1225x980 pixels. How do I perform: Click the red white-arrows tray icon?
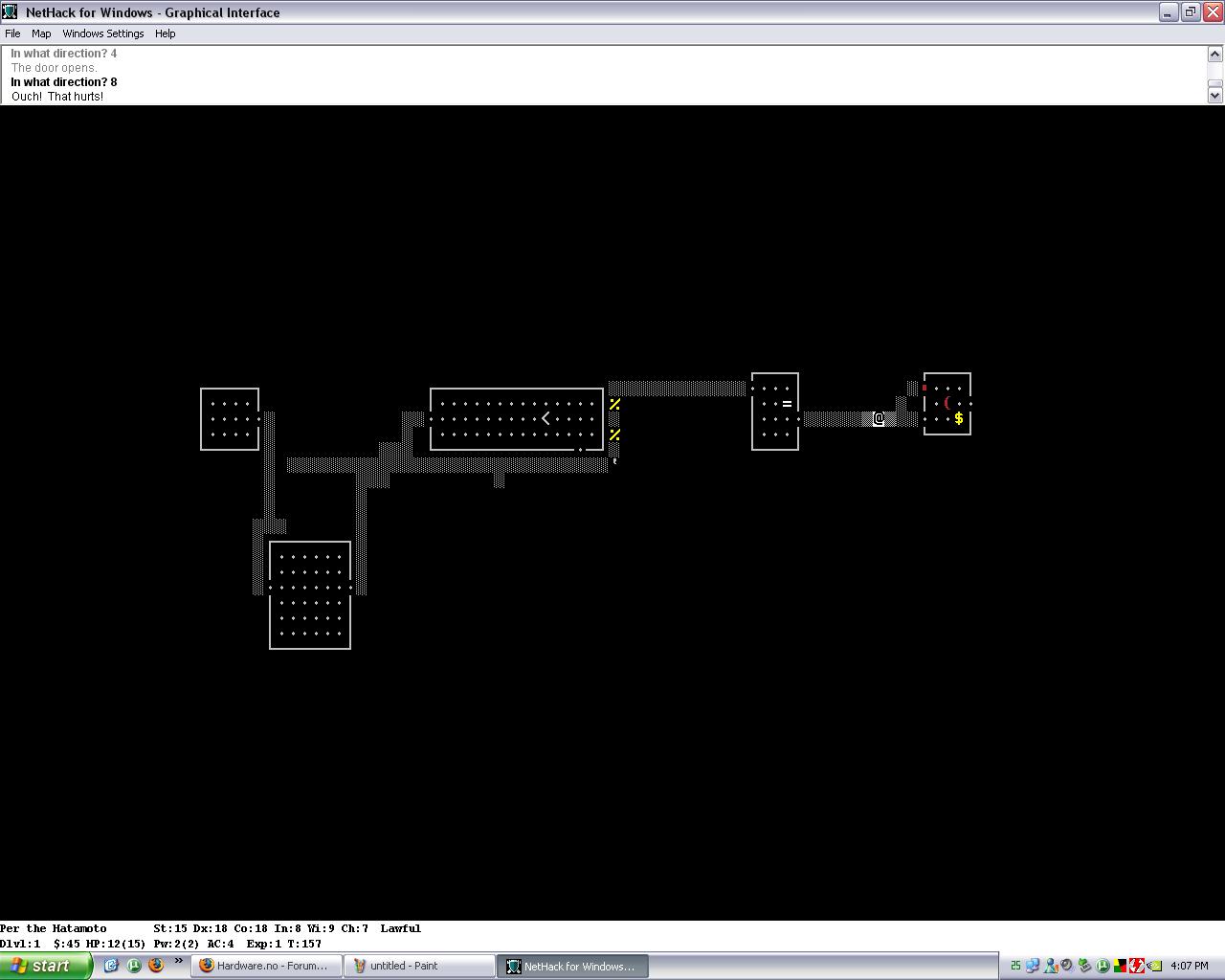point(1137,966)
